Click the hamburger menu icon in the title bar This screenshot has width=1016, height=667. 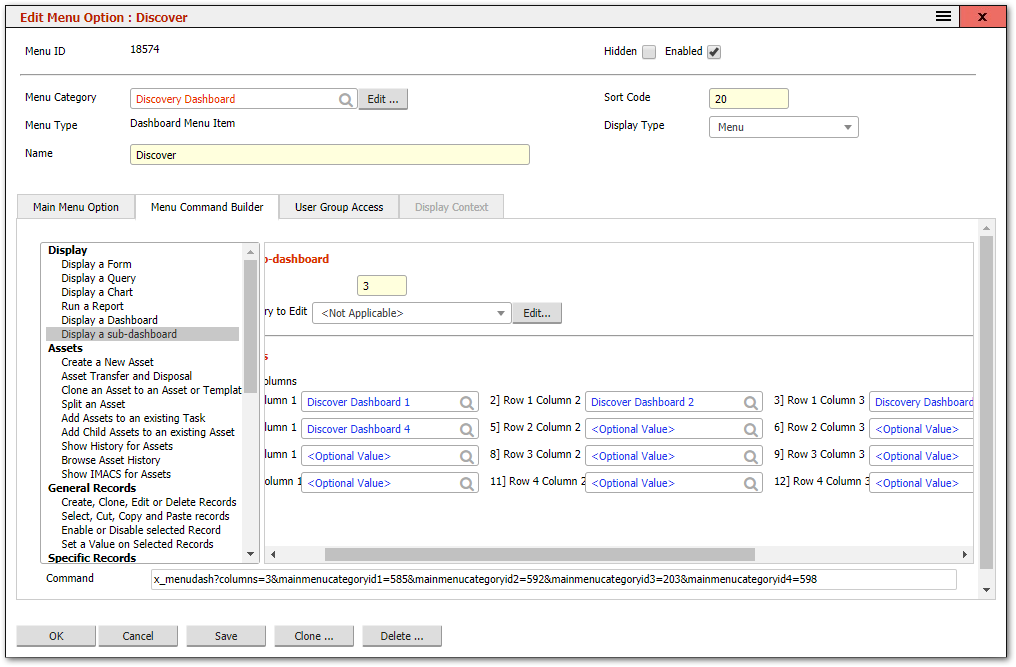tap(942, 16)
